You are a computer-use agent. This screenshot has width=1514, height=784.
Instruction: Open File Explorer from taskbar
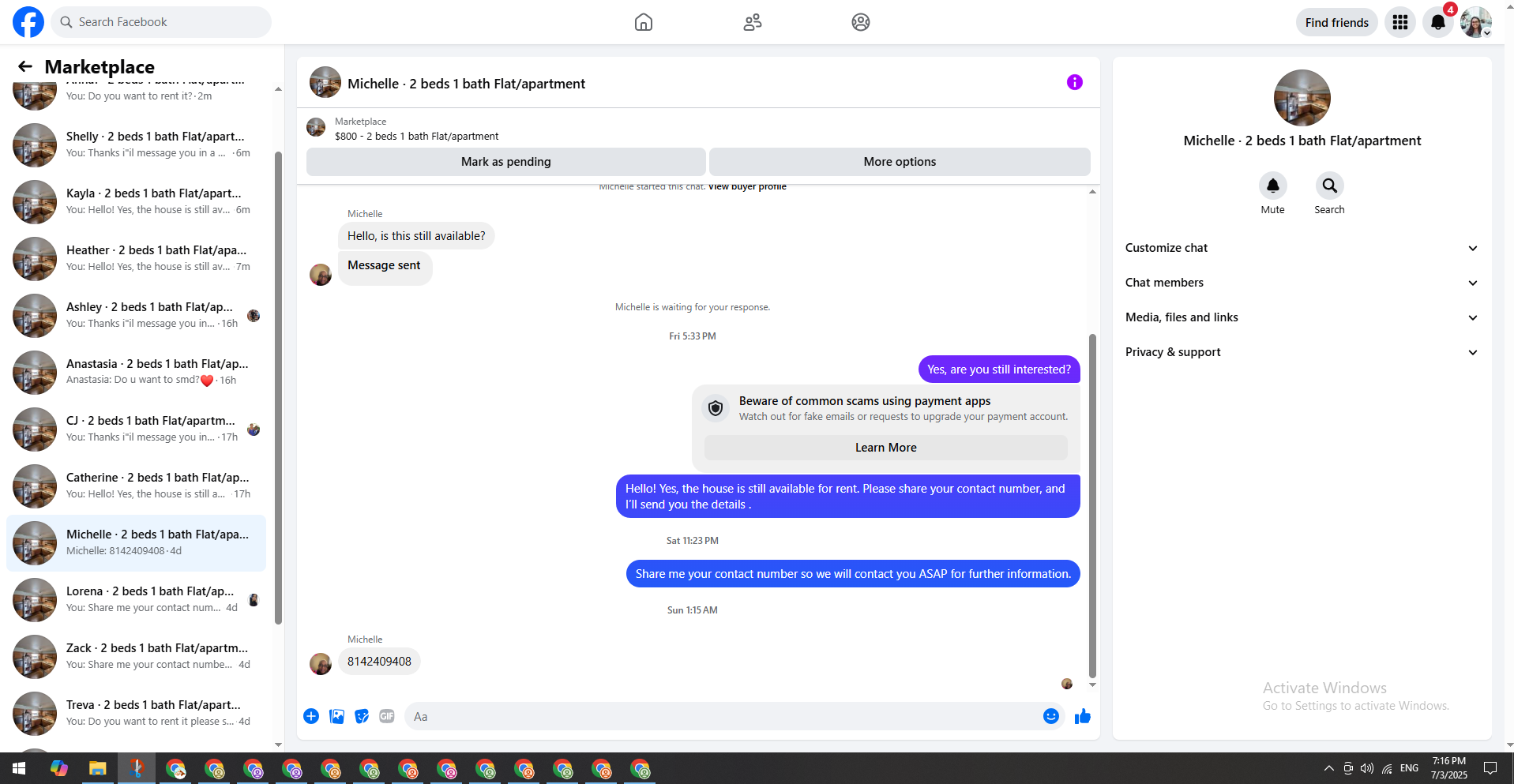[x=98, y=768]
